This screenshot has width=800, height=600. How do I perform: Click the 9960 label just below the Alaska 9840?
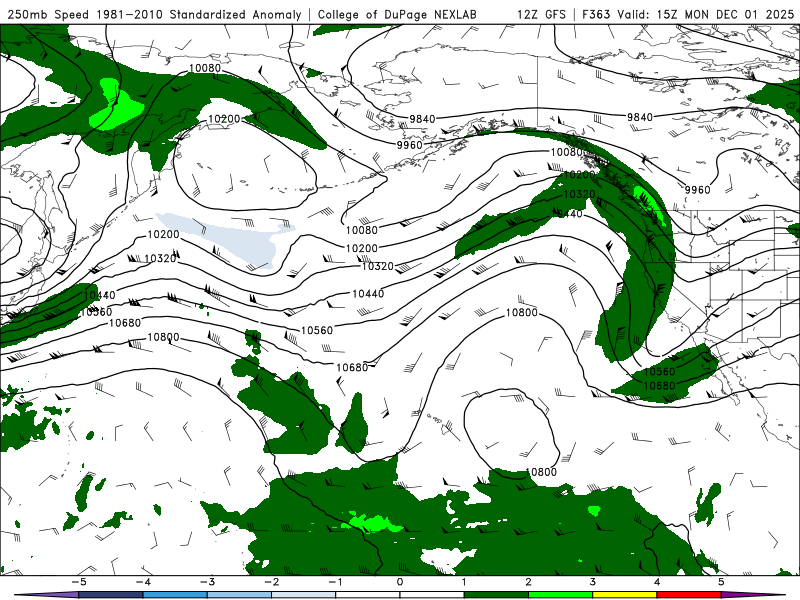(410, 144)
